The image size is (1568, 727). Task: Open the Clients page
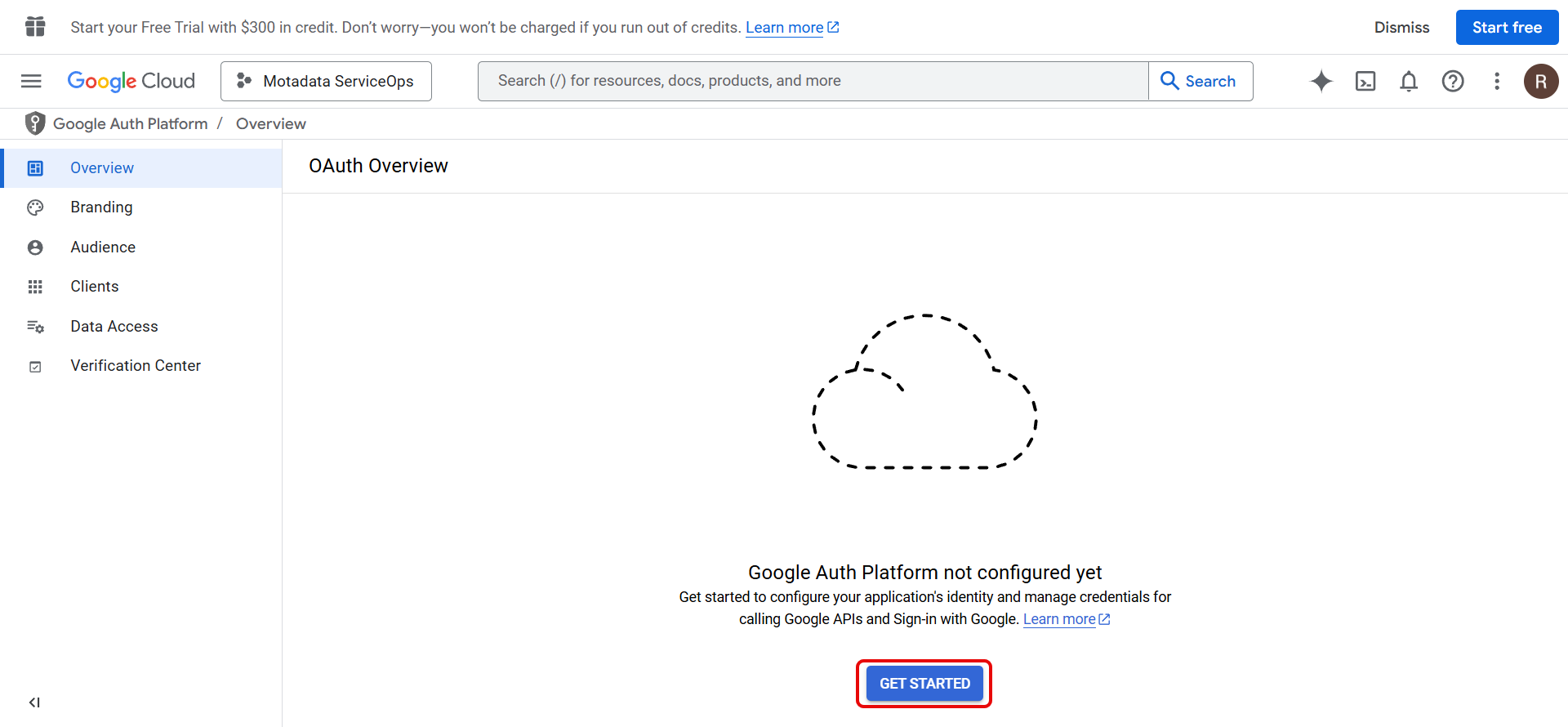(x=95, y=287)
